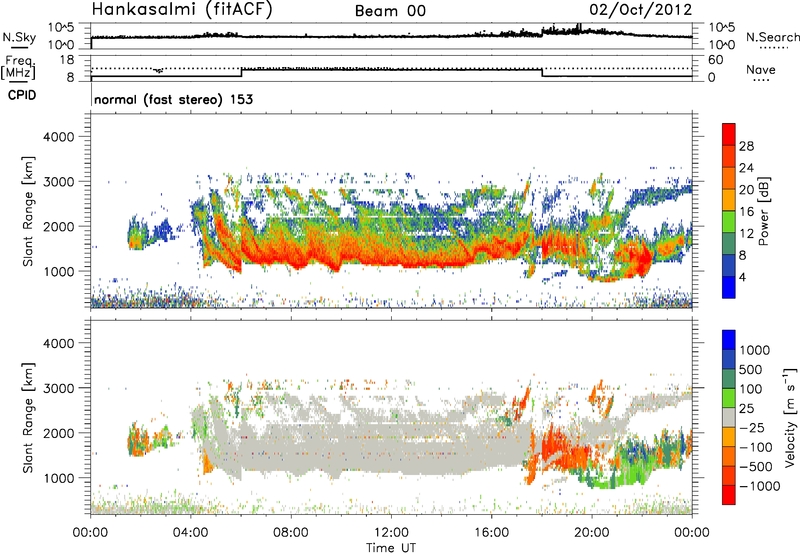Click the -1000 velocity colorbar label
The image size is (800, 554).
760,486
